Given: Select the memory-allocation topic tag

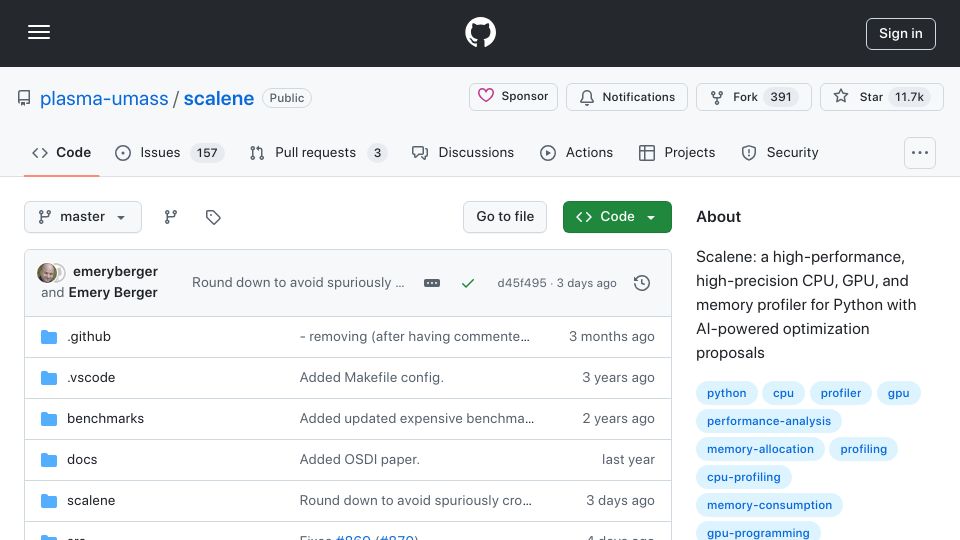Looking at the screenshot, I should tap(760, 449).
